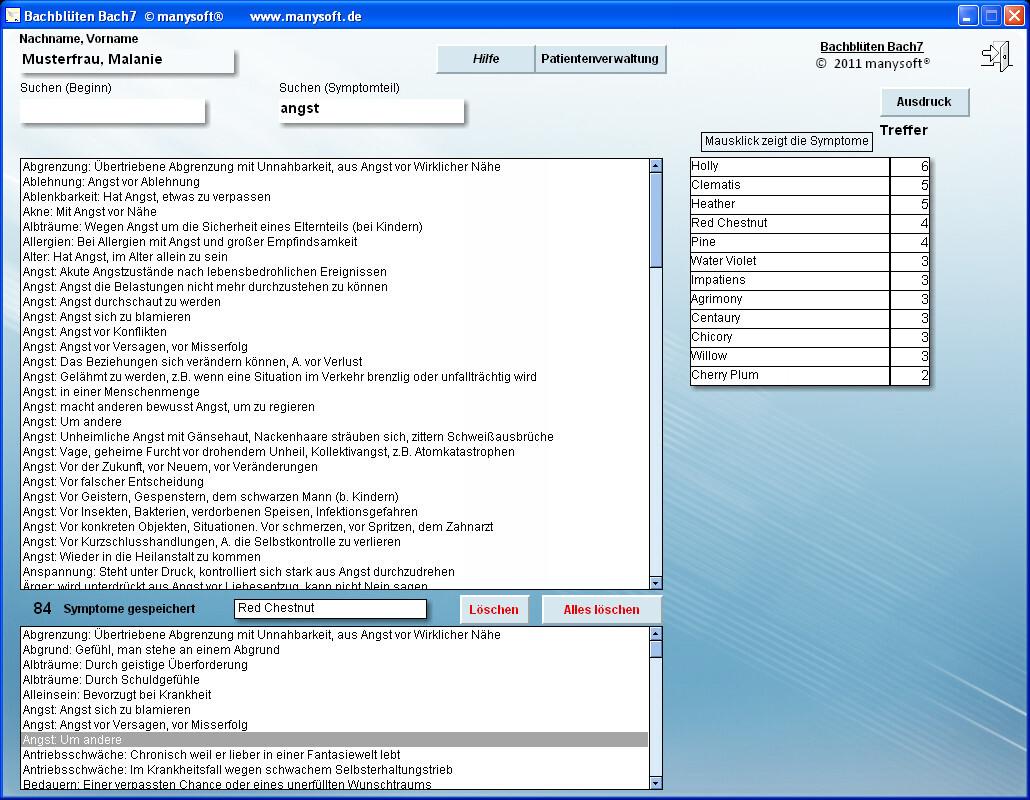Click the Ausdruck print button
Viewport: 1030px width, 800px height.
(924, 102)
